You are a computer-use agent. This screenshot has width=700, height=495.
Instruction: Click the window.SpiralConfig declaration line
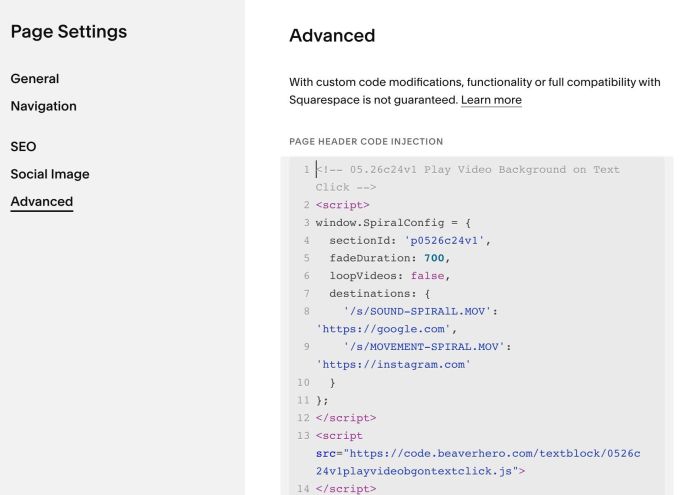point(393,223)
